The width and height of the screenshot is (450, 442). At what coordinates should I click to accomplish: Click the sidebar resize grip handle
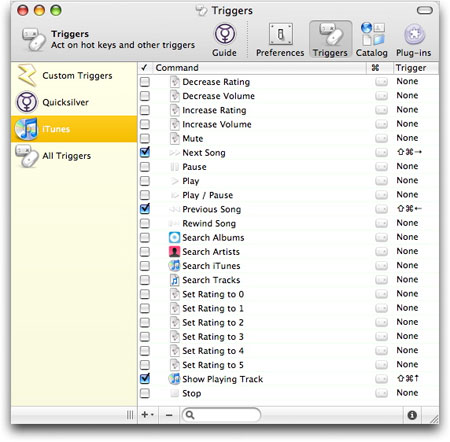pyautogui.click(x=130, y=415)
